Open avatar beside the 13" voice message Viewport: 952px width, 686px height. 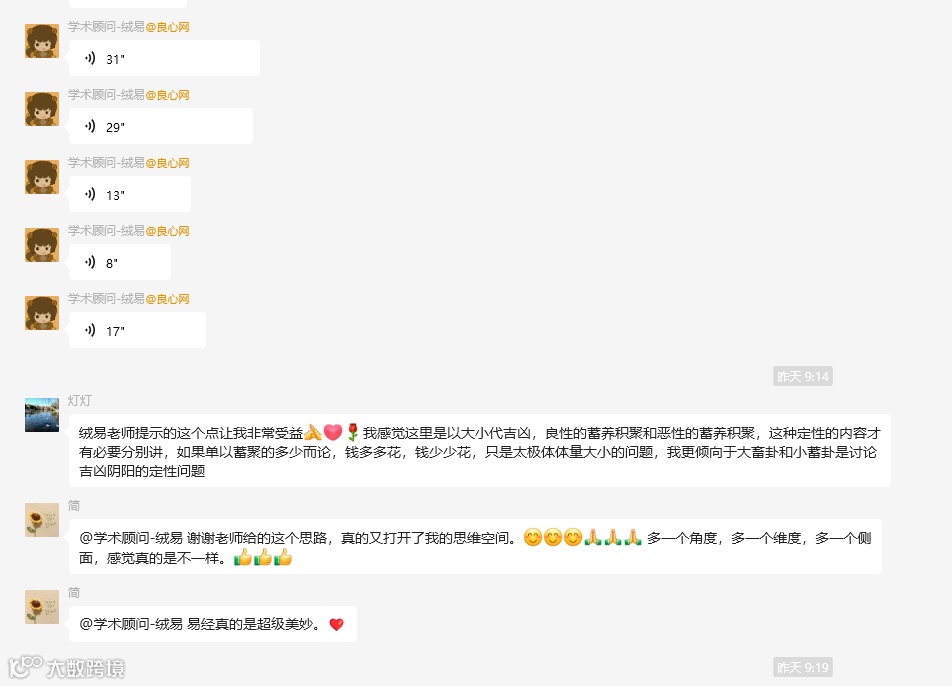click(42, 177)
